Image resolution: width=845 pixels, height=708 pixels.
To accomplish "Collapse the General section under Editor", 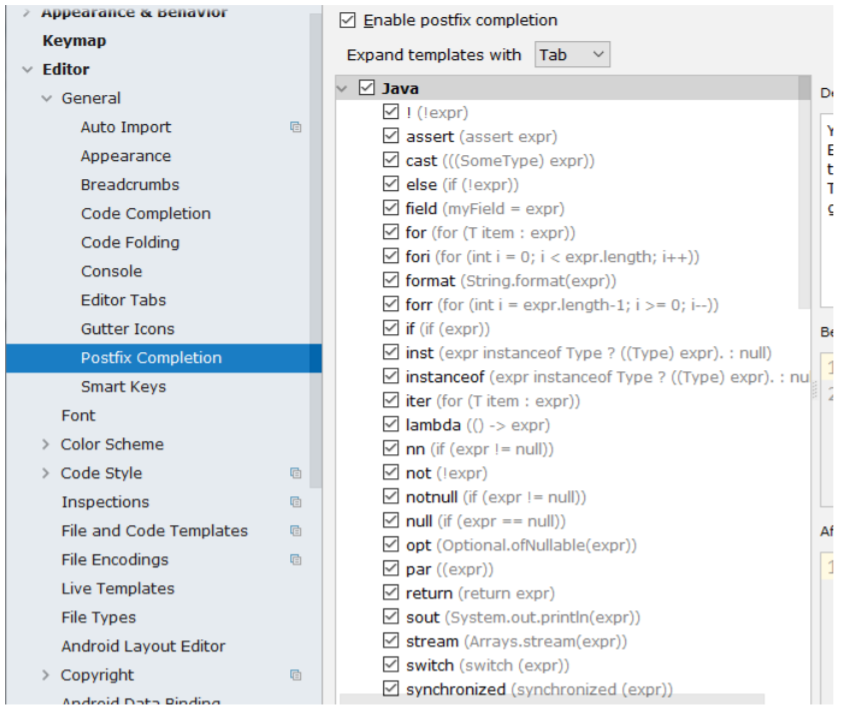I will (45, 98).
